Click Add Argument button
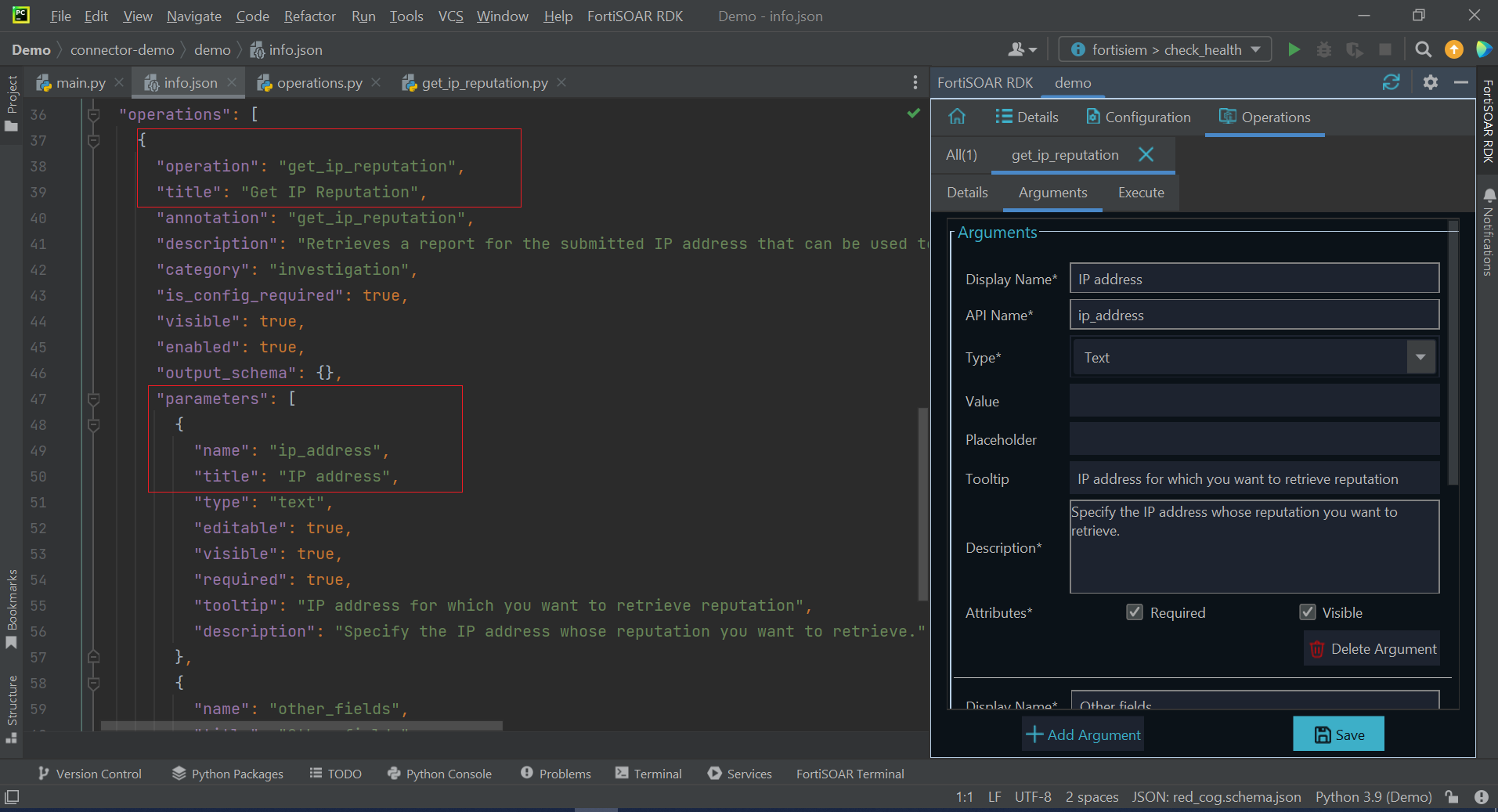Image resolution: width=1498 pixels, height=812 pixels. pos(1083,734)
